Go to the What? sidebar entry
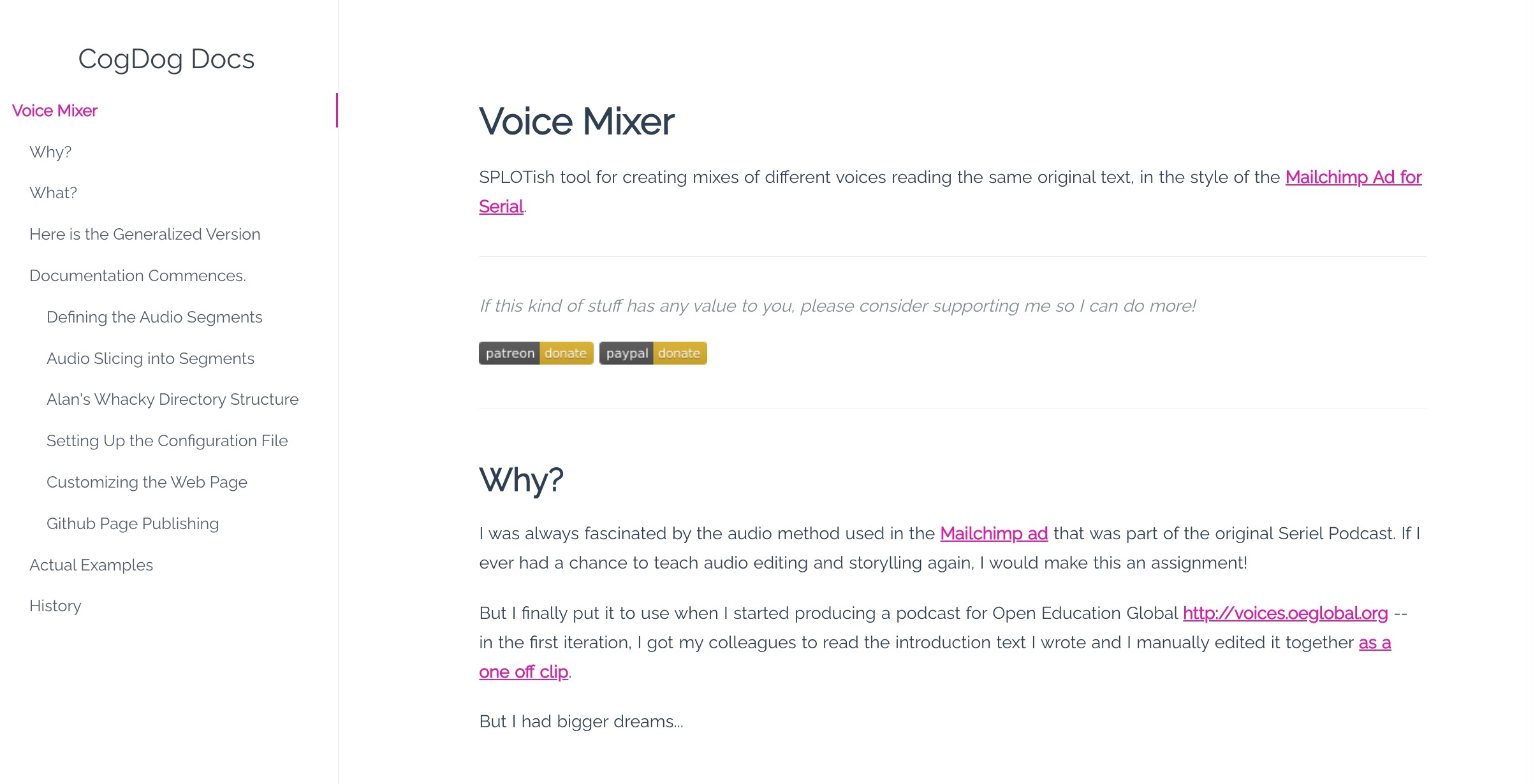 click(x=53, y=193)
